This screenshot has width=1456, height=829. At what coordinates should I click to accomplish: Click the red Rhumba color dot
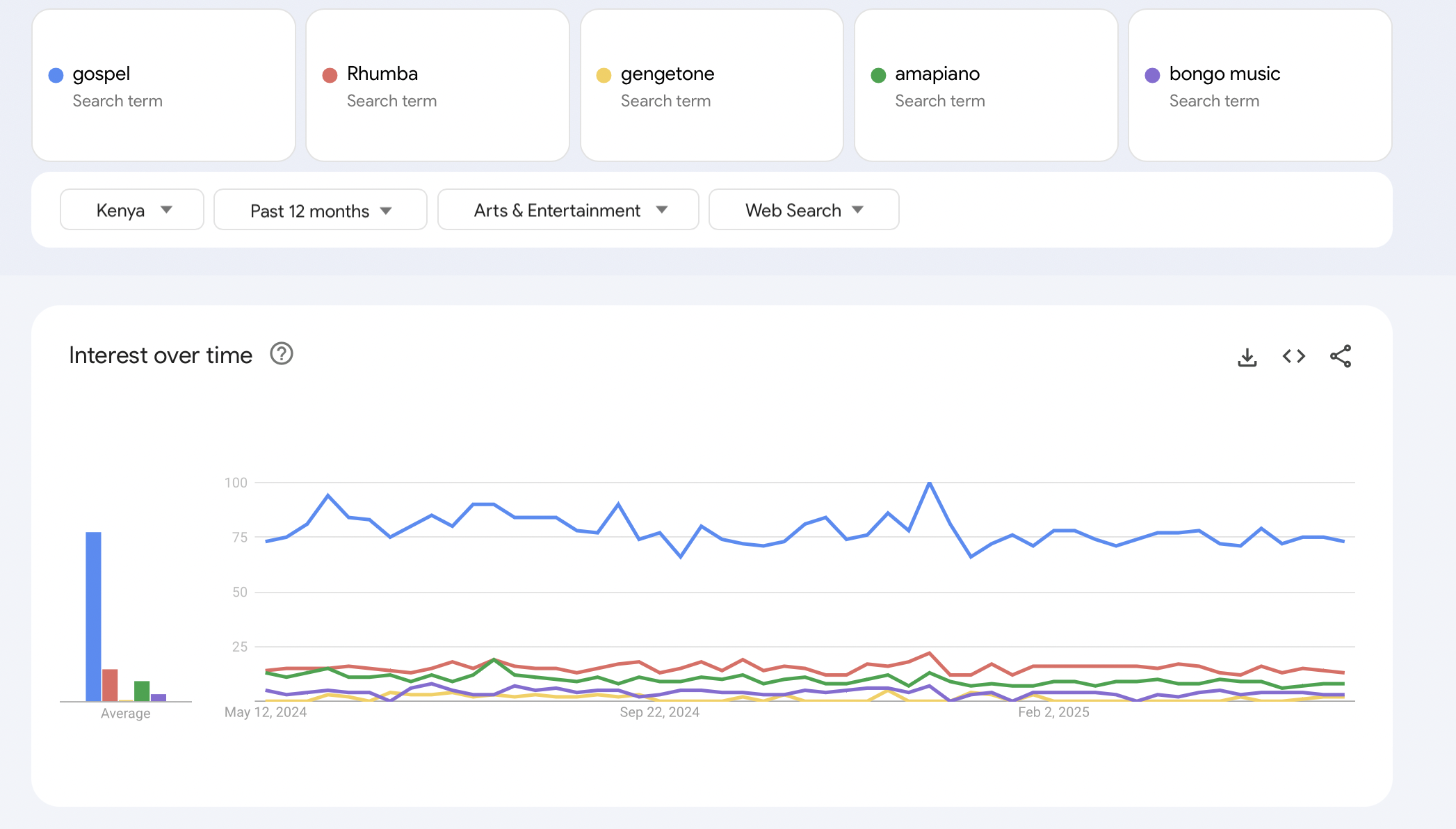click(330, 75)
